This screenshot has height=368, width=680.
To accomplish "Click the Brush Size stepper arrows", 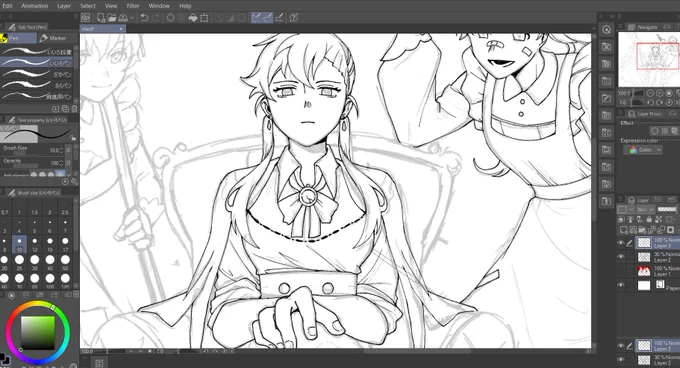I will pyautogui.click(x=61, y=150).
